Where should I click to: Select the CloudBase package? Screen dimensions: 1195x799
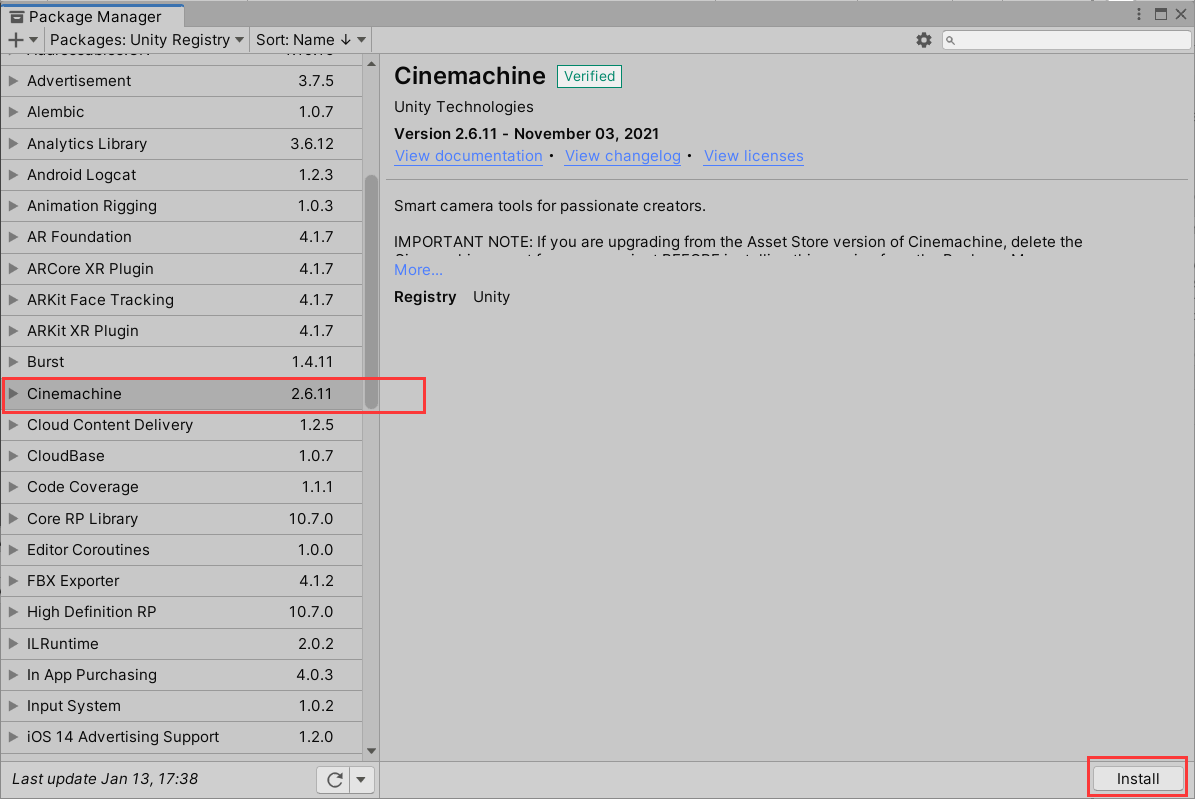tap(181, 456)
